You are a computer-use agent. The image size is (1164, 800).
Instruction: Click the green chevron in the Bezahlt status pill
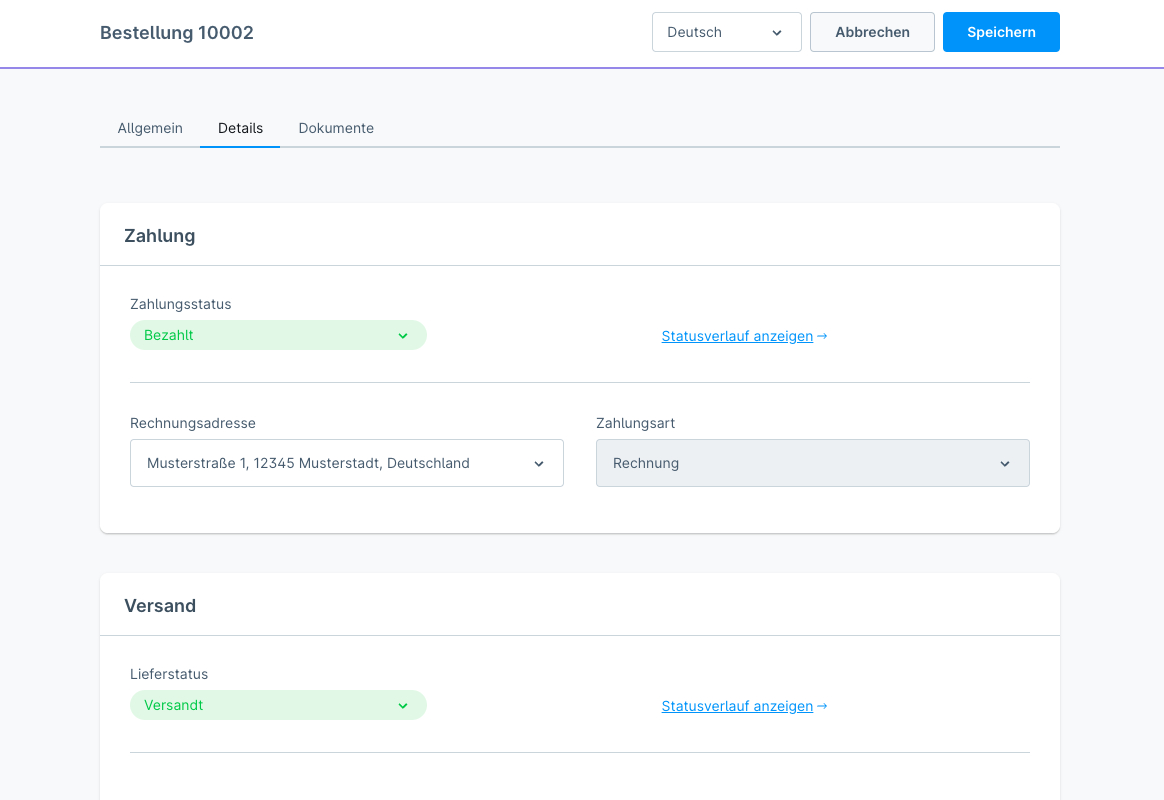(x=403, y=336)
